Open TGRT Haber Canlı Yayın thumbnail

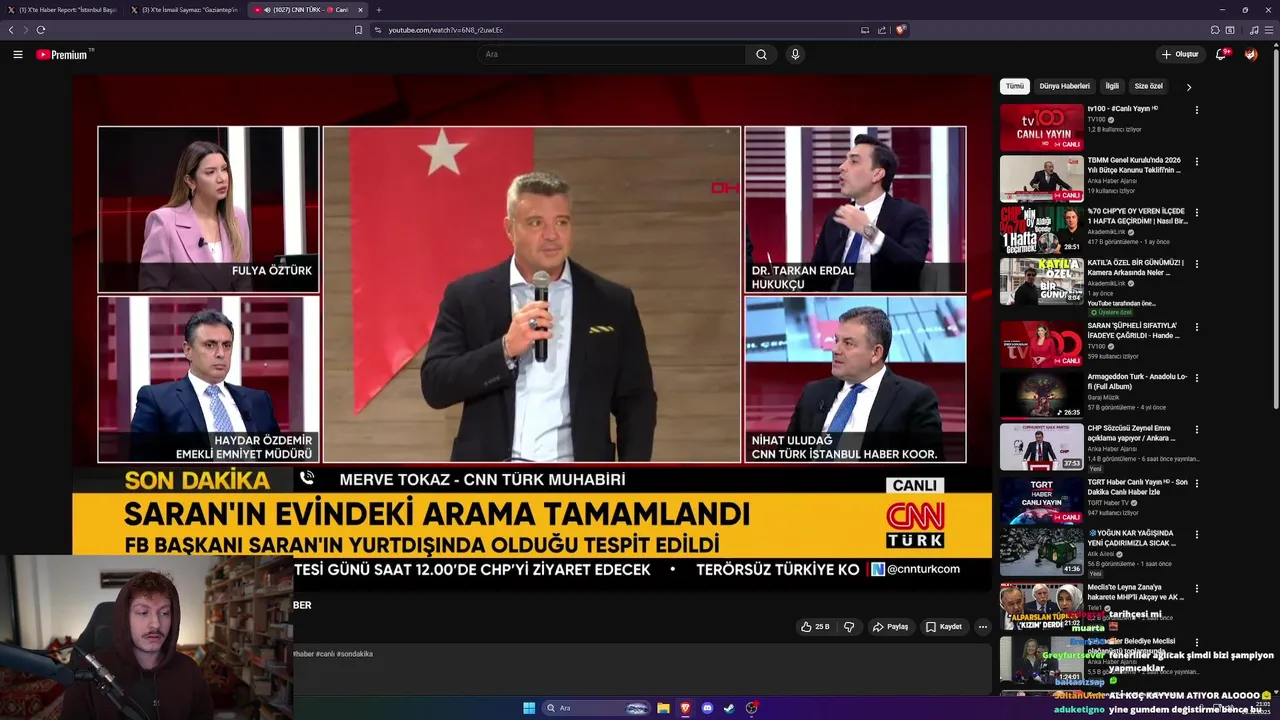point(1041,501)
